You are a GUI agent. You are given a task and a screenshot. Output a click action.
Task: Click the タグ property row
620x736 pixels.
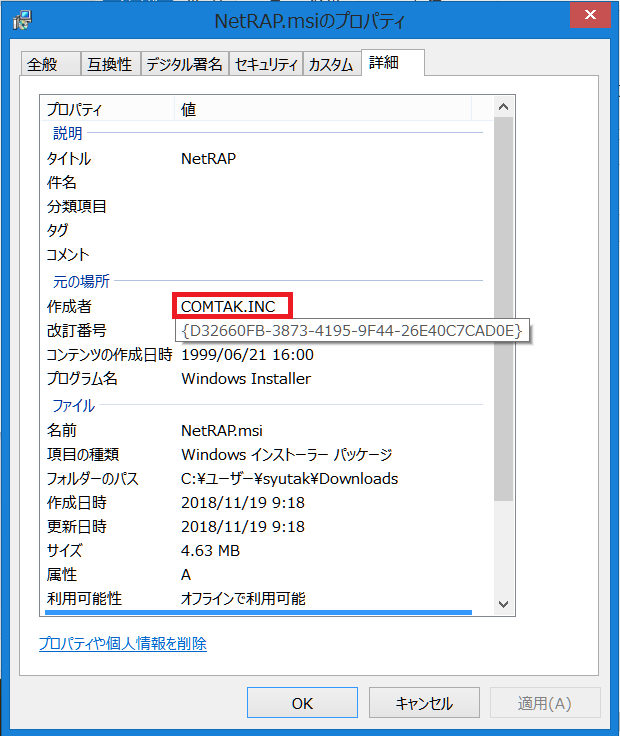[x=267, y=230]
